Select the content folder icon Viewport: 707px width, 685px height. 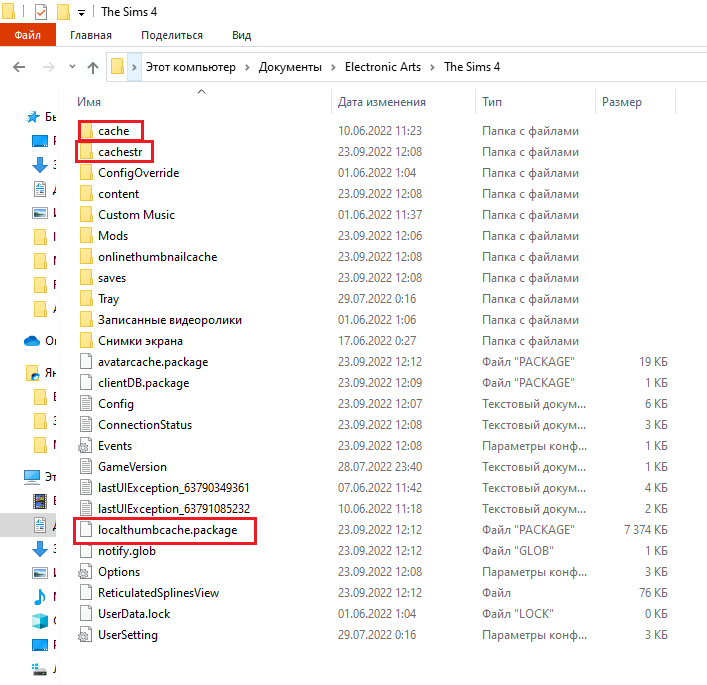[x=87, y=194]
